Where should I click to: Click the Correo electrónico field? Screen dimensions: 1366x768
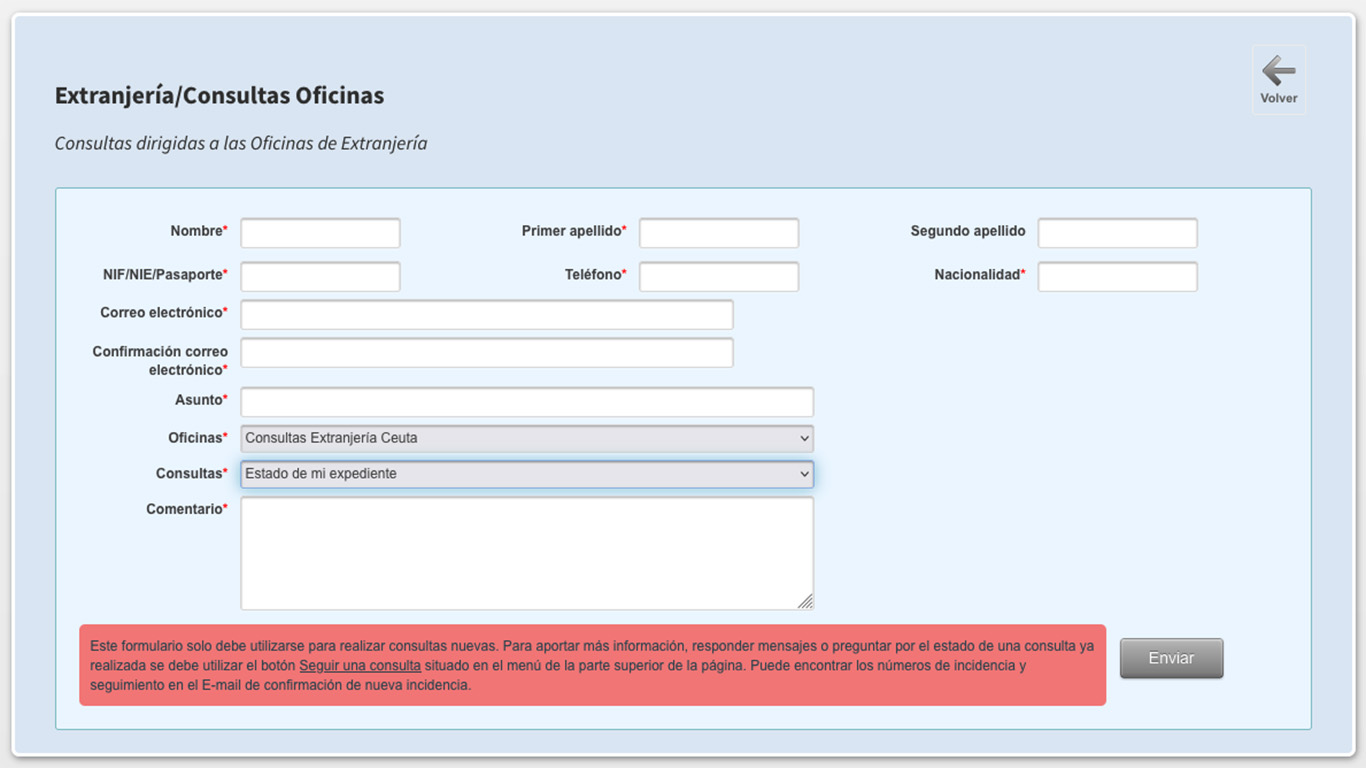487,314
